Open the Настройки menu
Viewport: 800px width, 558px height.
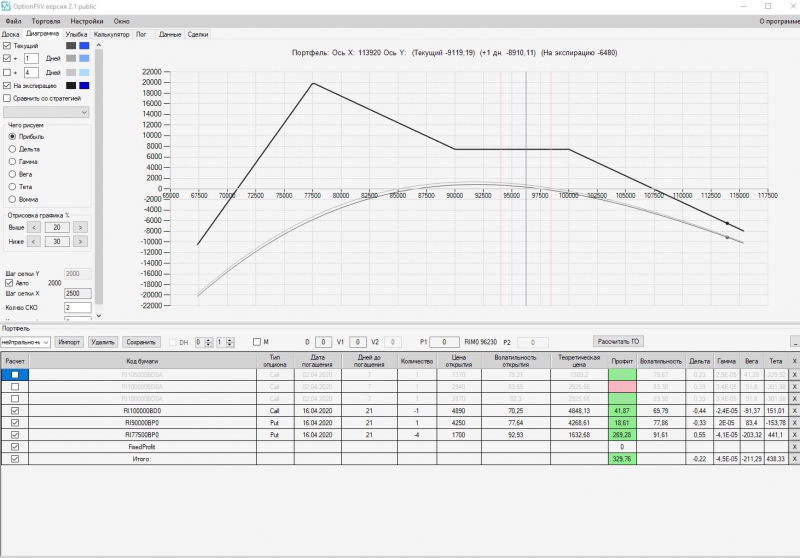point(87,21)
